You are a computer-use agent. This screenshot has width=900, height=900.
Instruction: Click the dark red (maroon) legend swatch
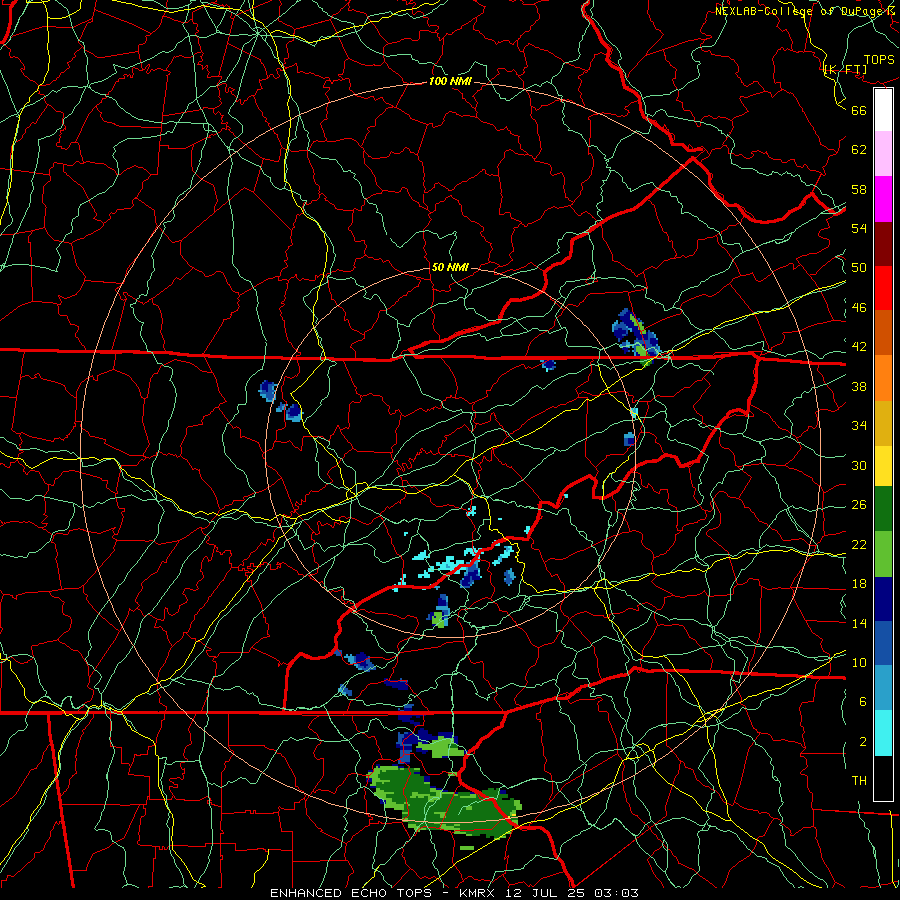883,243
